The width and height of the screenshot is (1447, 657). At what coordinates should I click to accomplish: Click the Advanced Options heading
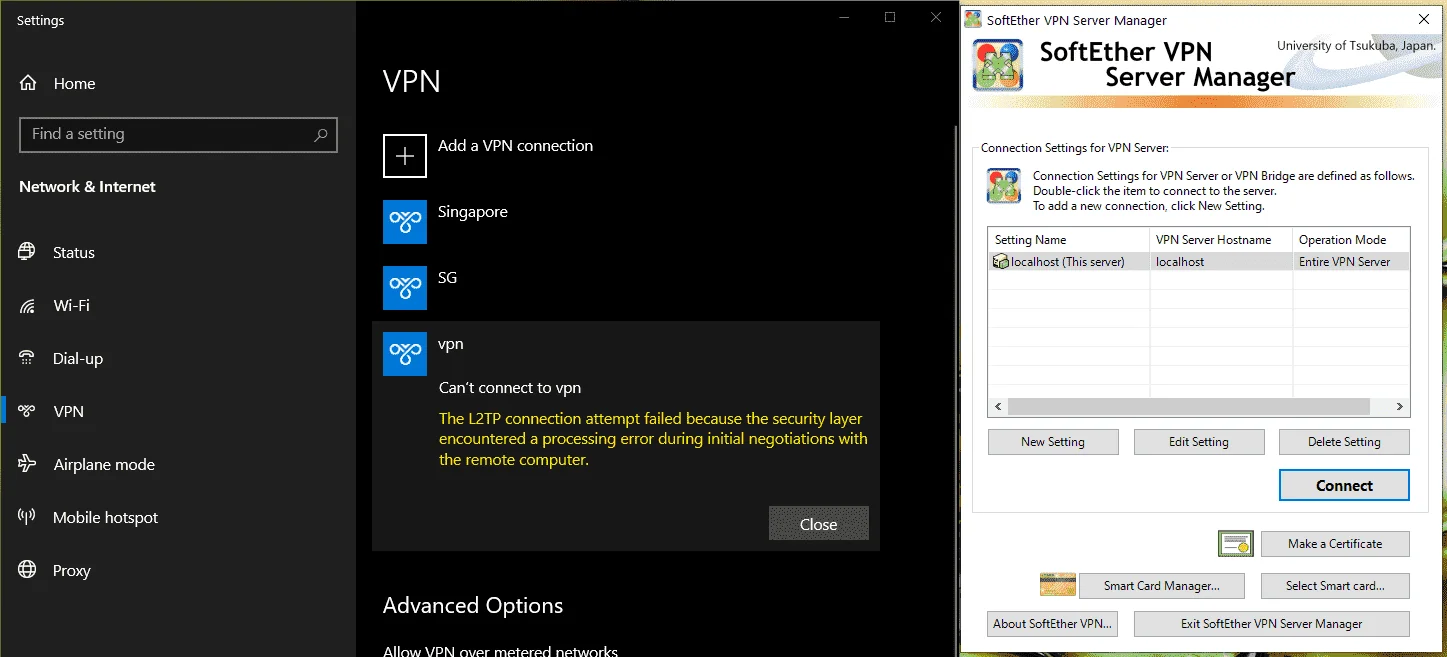(x=473, y=606)
